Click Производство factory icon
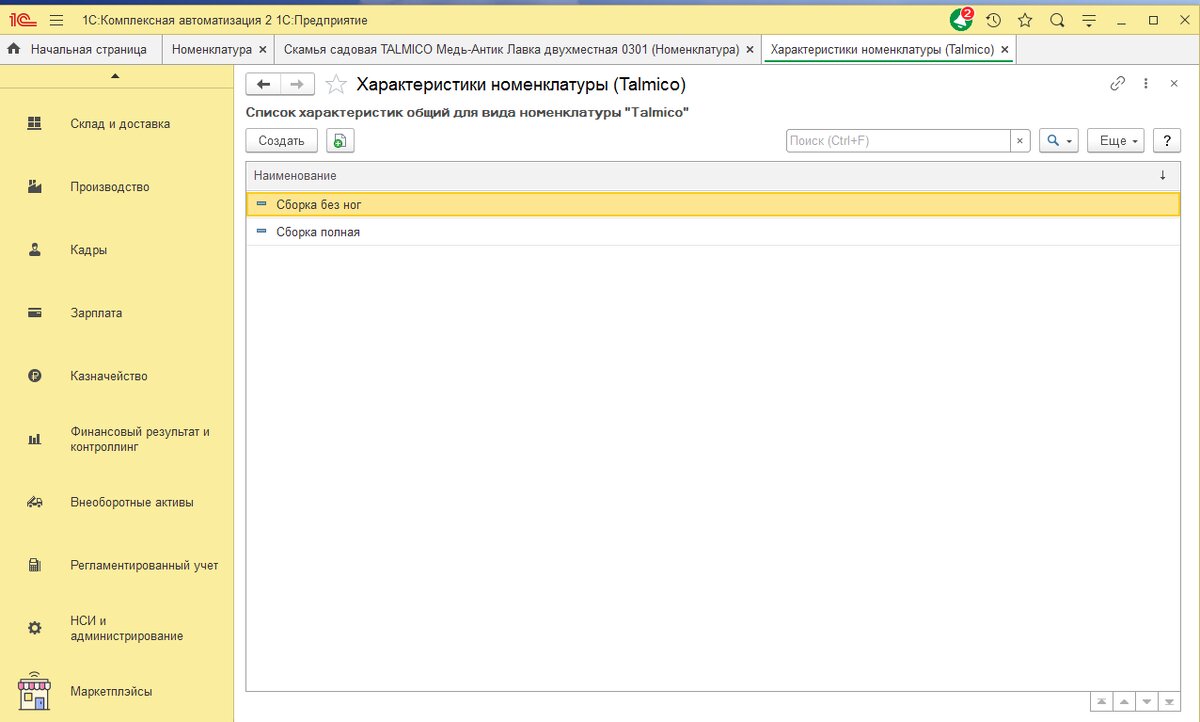 (x=35, y=186)
